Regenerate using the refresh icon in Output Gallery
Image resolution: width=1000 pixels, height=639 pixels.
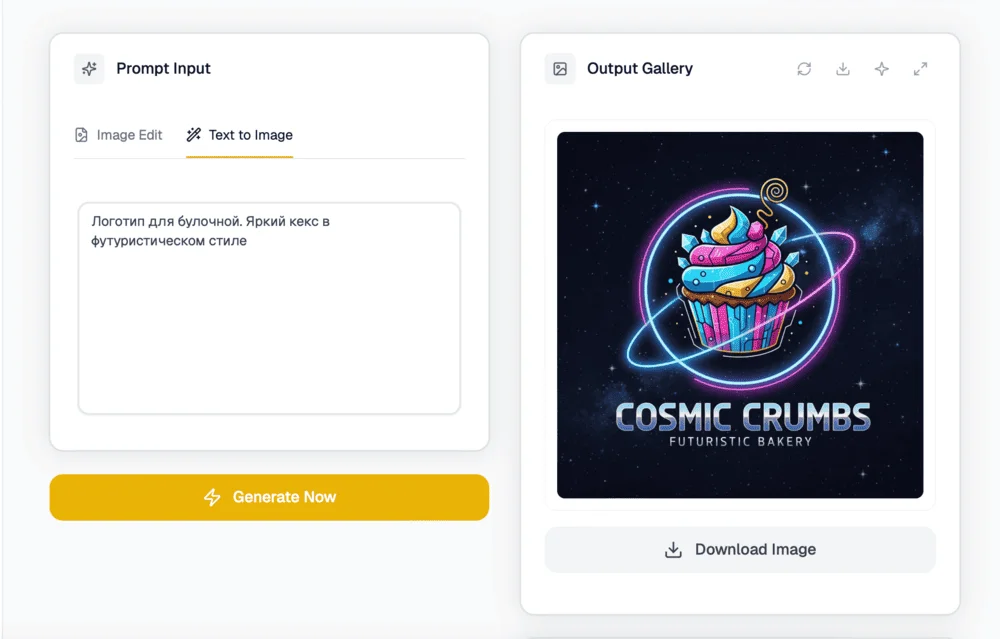[804, 69]
